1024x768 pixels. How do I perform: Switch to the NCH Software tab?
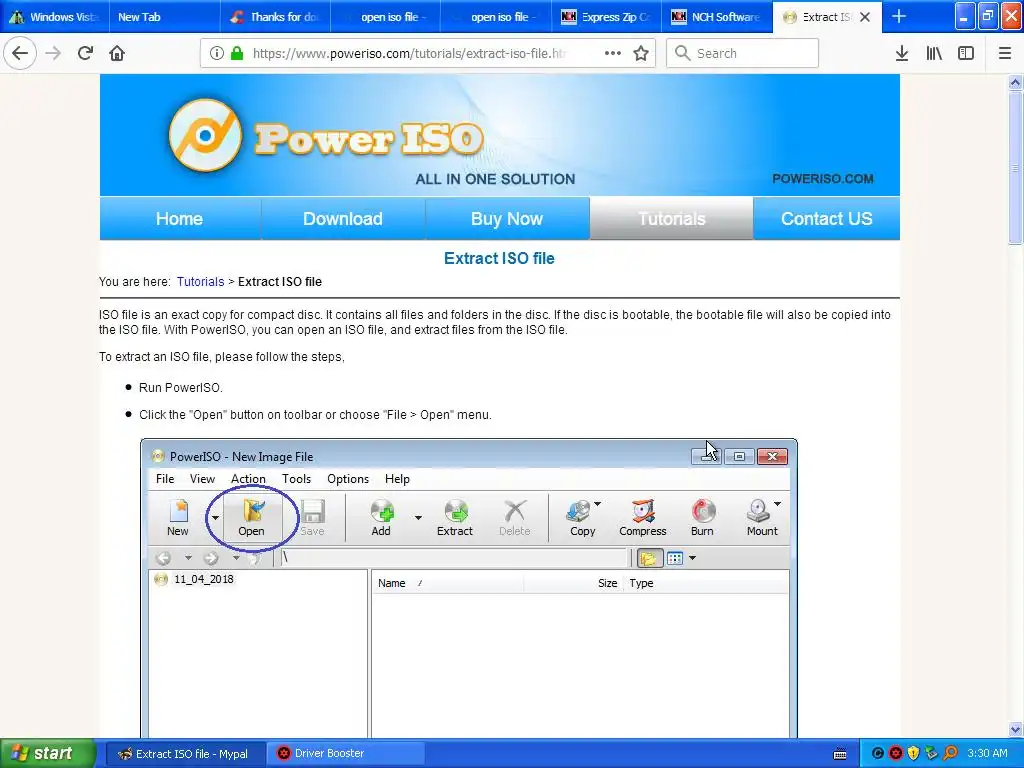coord(716,16)
